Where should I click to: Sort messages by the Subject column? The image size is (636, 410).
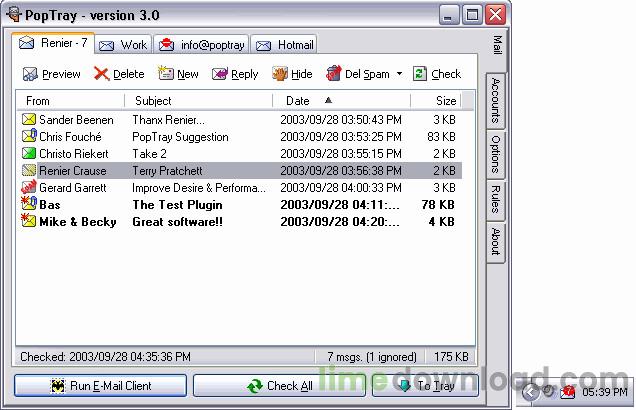[x=198, y=101]
